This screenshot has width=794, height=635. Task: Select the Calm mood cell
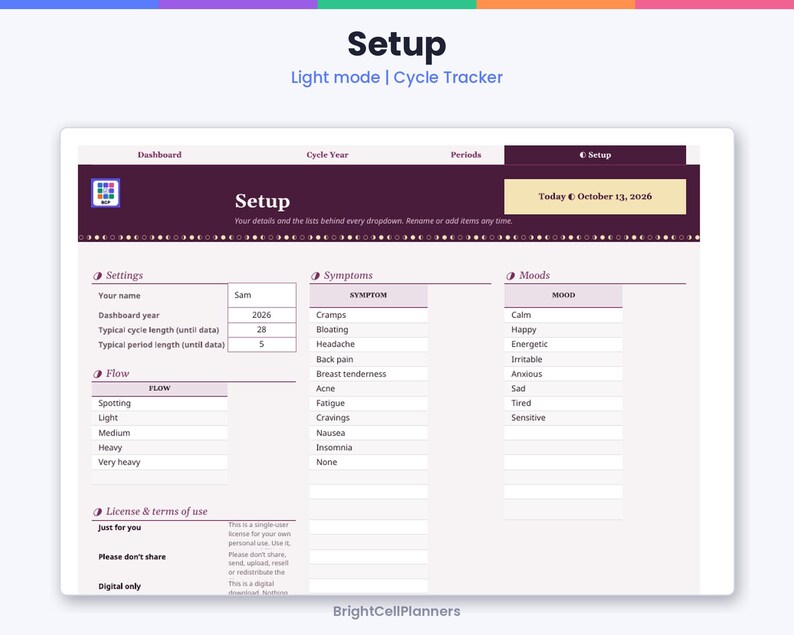click(x=563, y=315)
